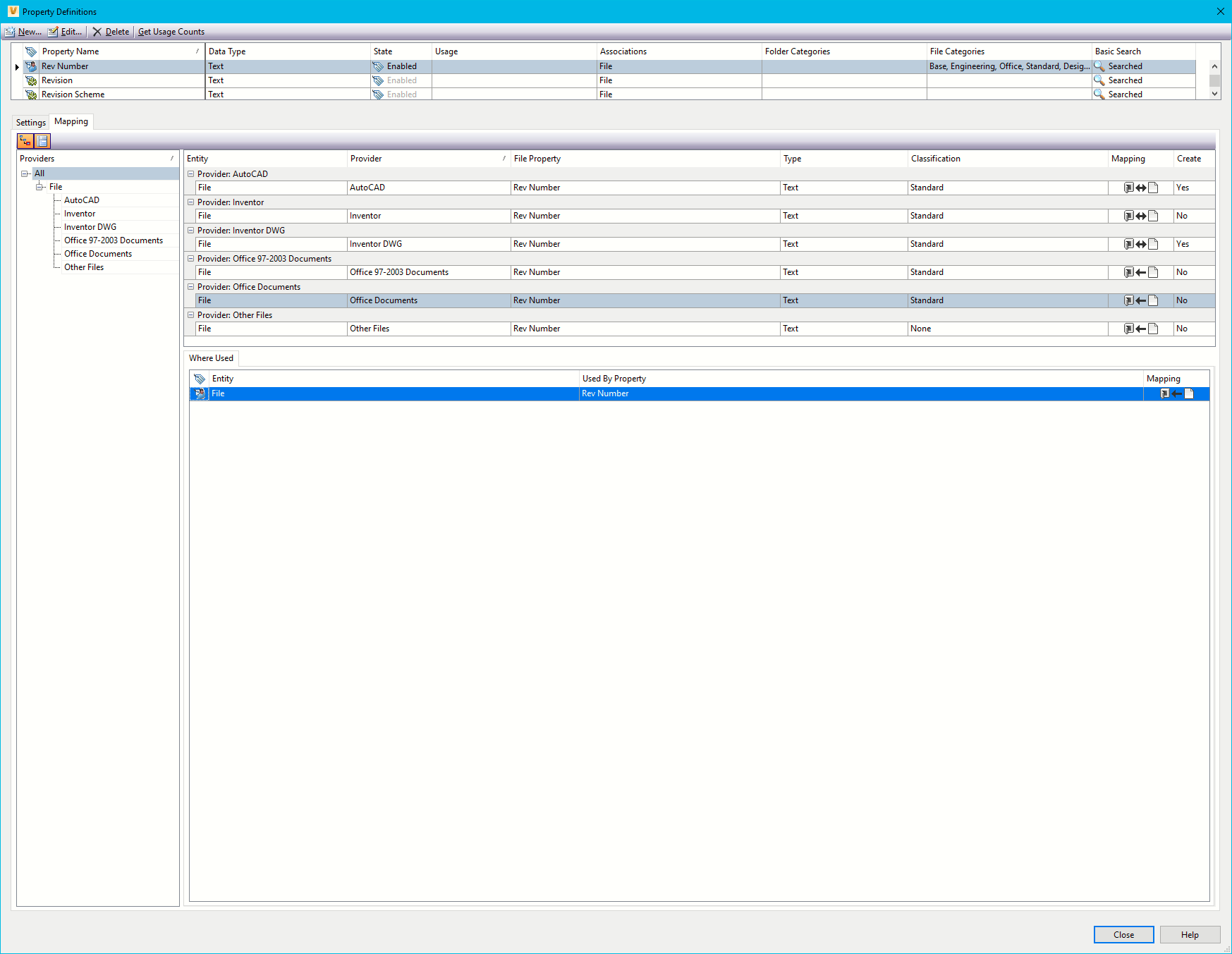
Task: Click the bidirectional mapping arrows in the AutoCAD row
Action: (1140, 187)
